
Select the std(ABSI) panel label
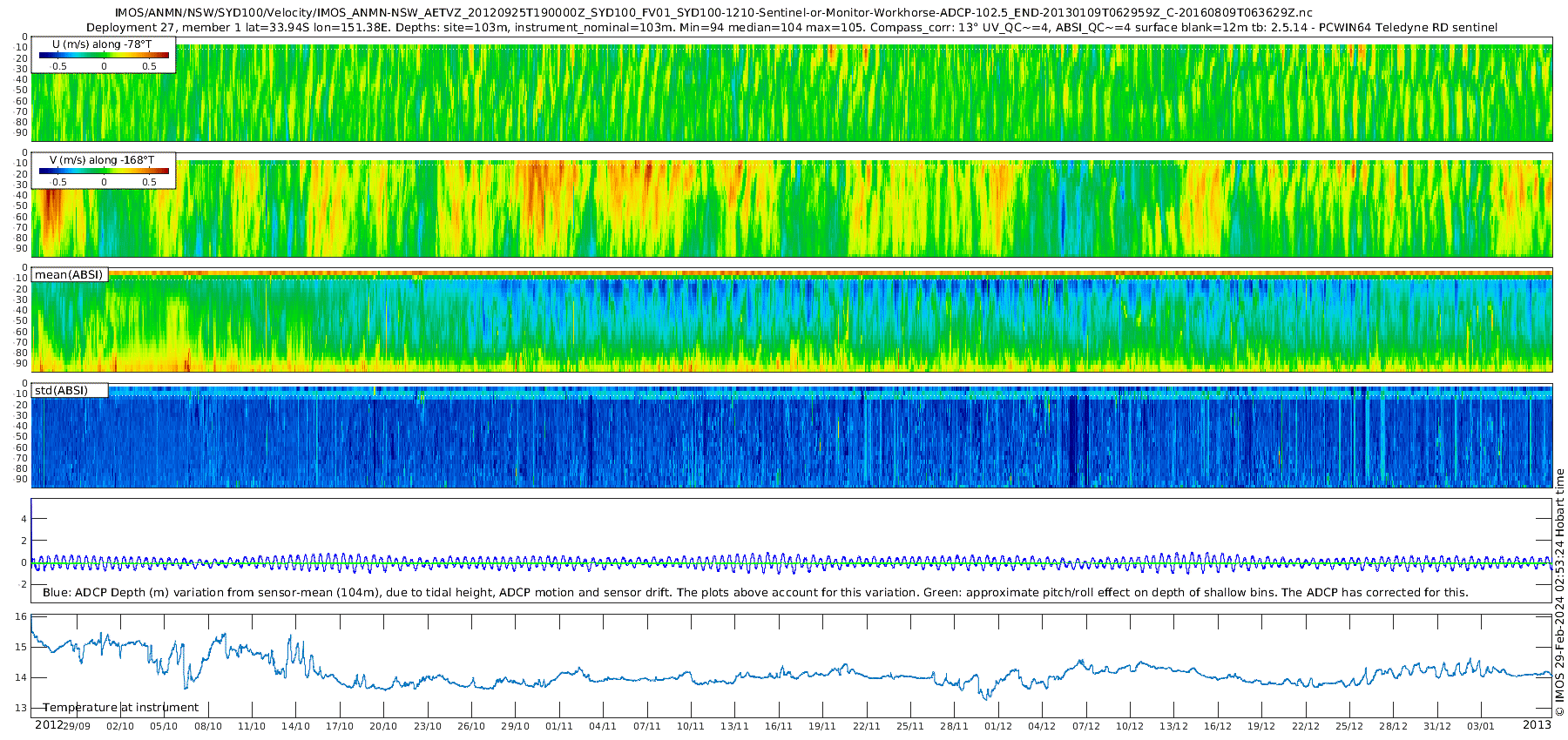click(62, 390)
